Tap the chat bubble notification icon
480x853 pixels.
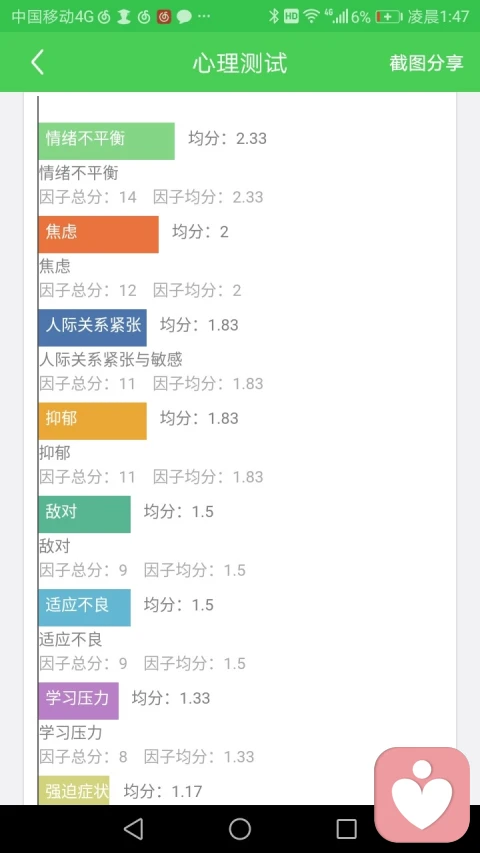(x=184, y=17)
